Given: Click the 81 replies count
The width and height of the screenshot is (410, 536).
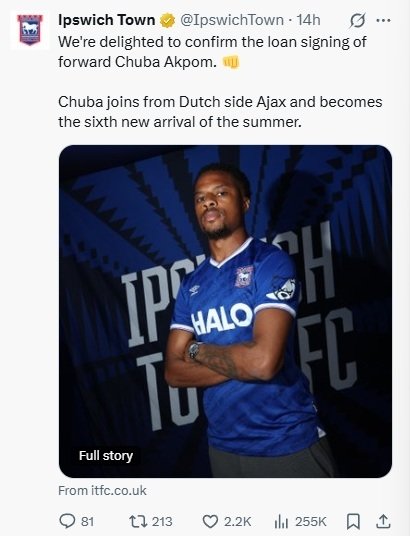Looking at the screenshot, I should pos(87,522).
